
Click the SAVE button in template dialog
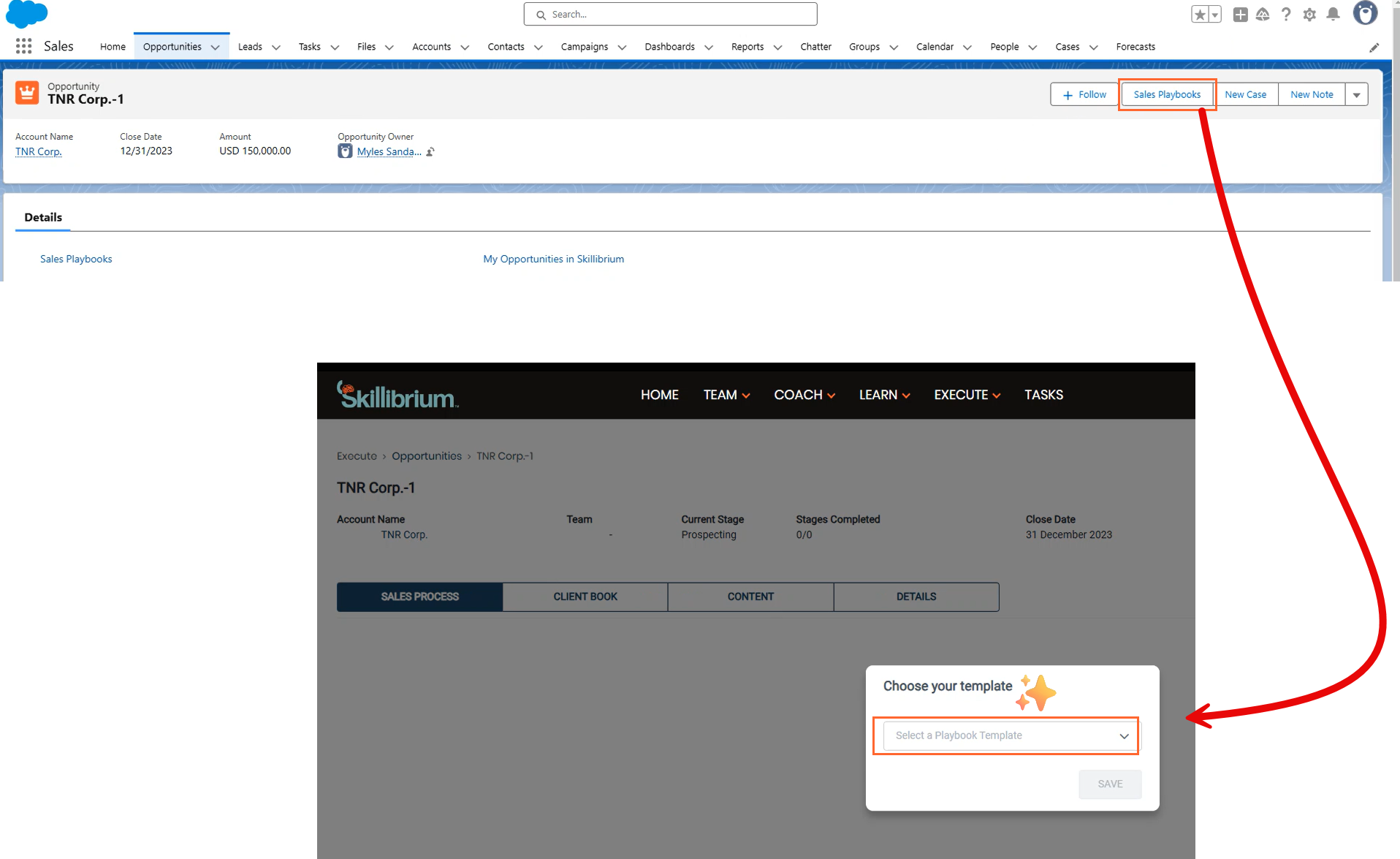(x=1110, y=784)
